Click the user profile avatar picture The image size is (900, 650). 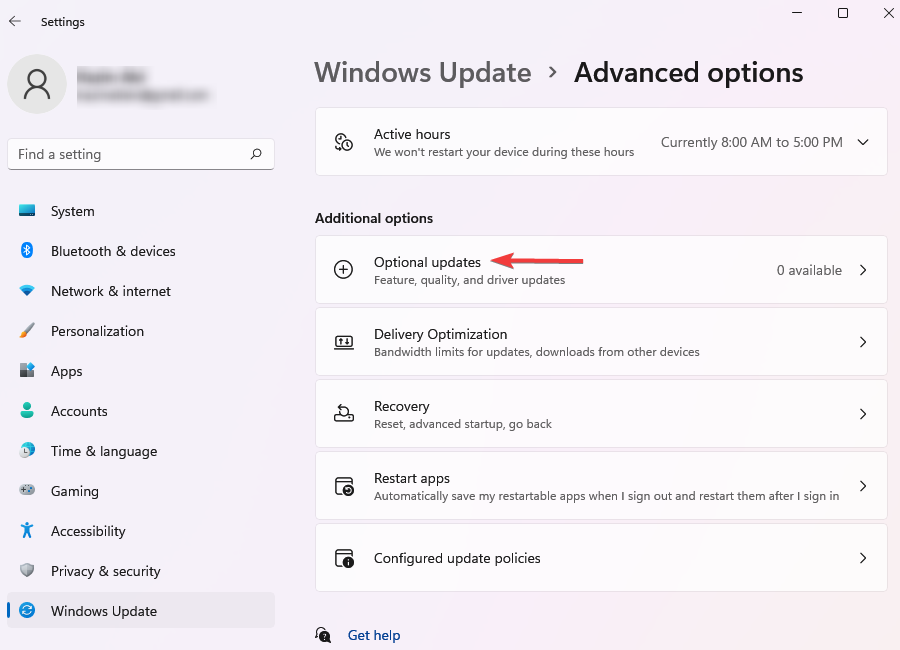37,84
